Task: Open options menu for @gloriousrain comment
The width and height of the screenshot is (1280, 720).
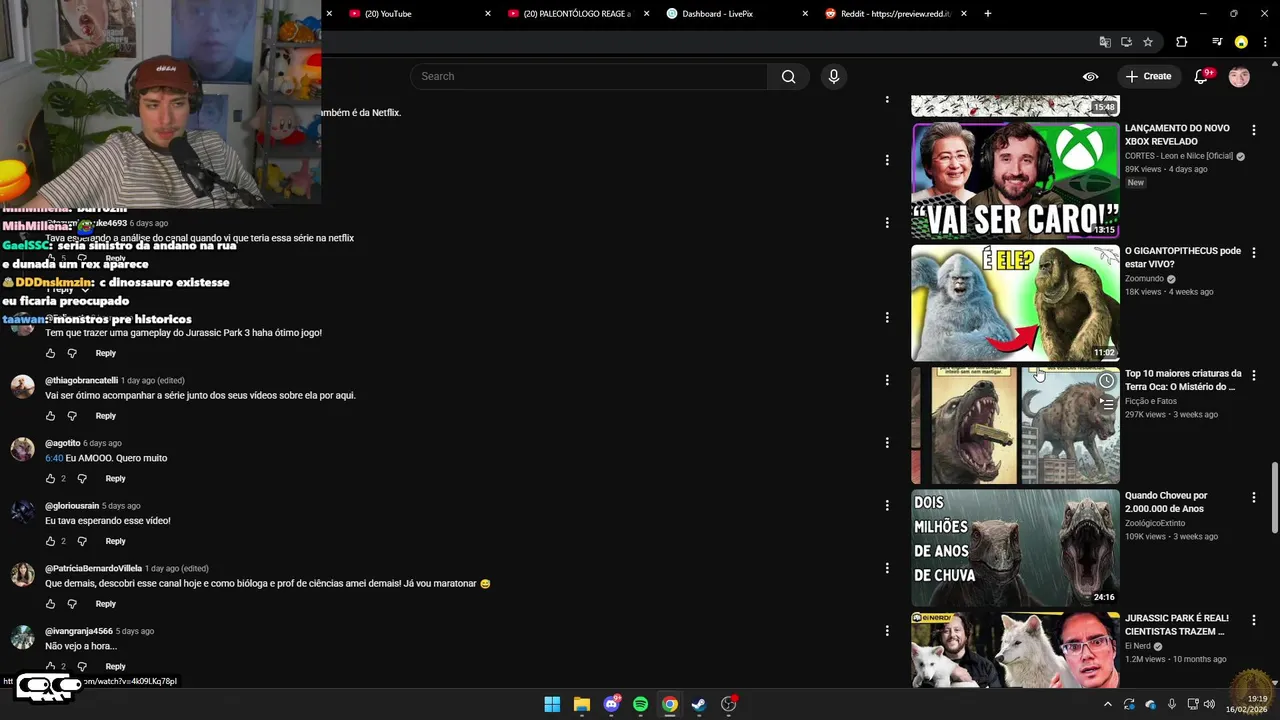Action: [887, 506]
